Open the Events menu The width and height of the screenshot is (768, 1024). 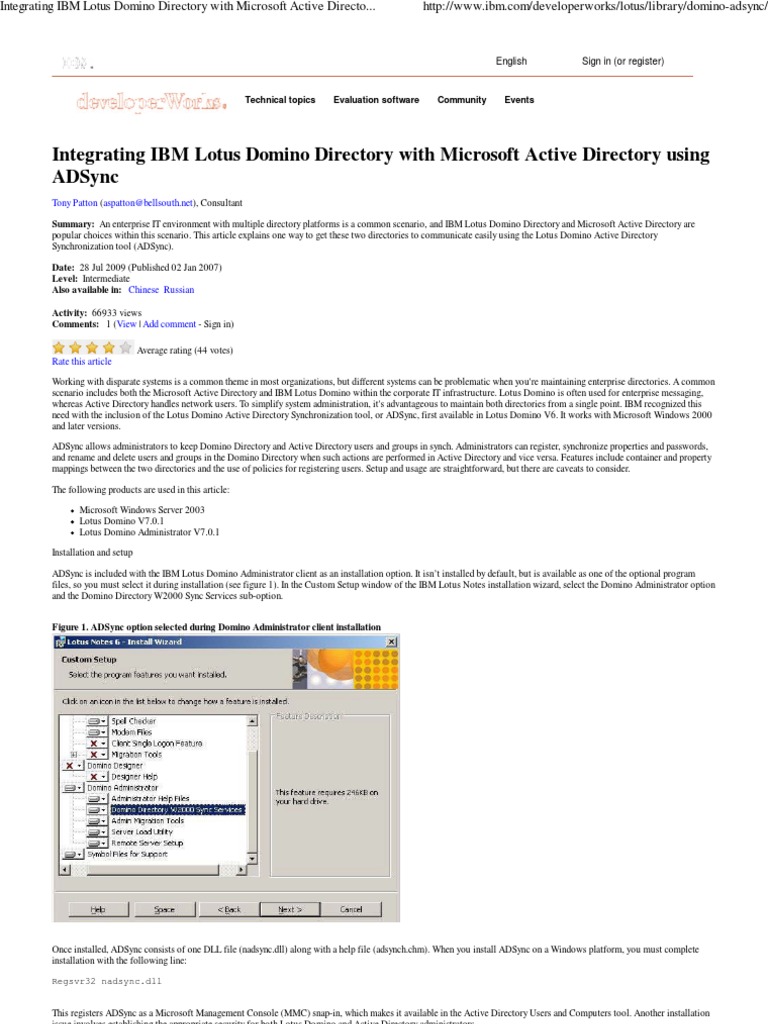(x=519, y=100)
